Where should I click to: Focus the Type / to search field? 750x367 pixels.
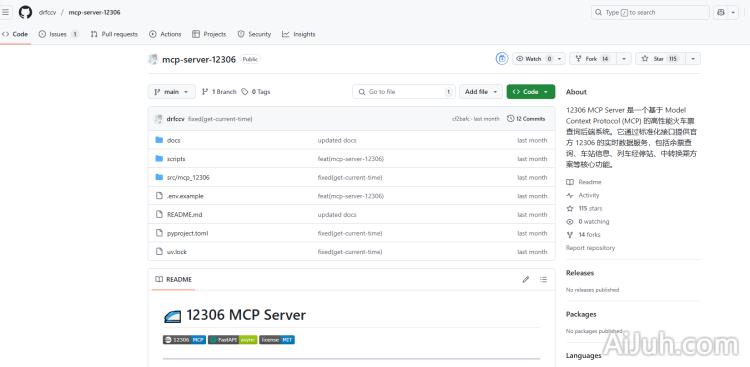coord(650,12)
